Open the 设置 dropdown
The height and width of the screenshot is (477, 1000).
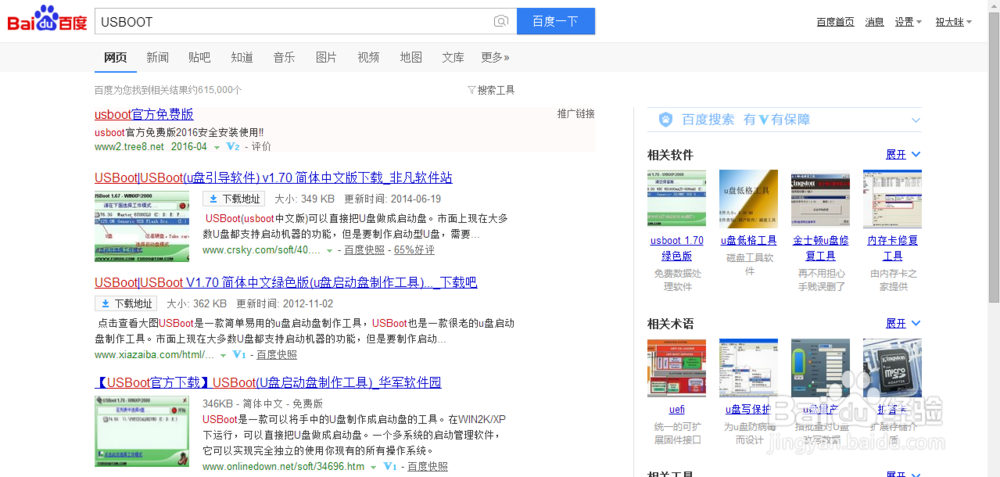click(908, 22)
